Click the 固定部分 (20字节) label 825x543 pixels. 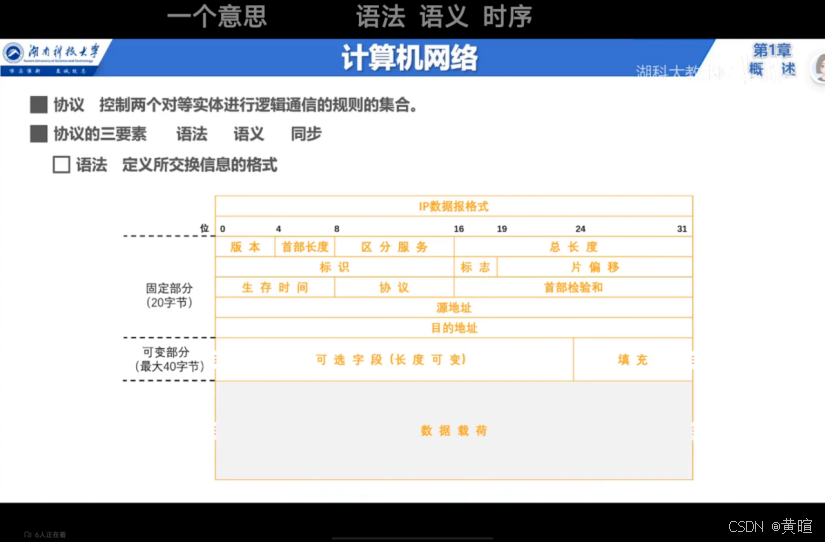point(169,295)
